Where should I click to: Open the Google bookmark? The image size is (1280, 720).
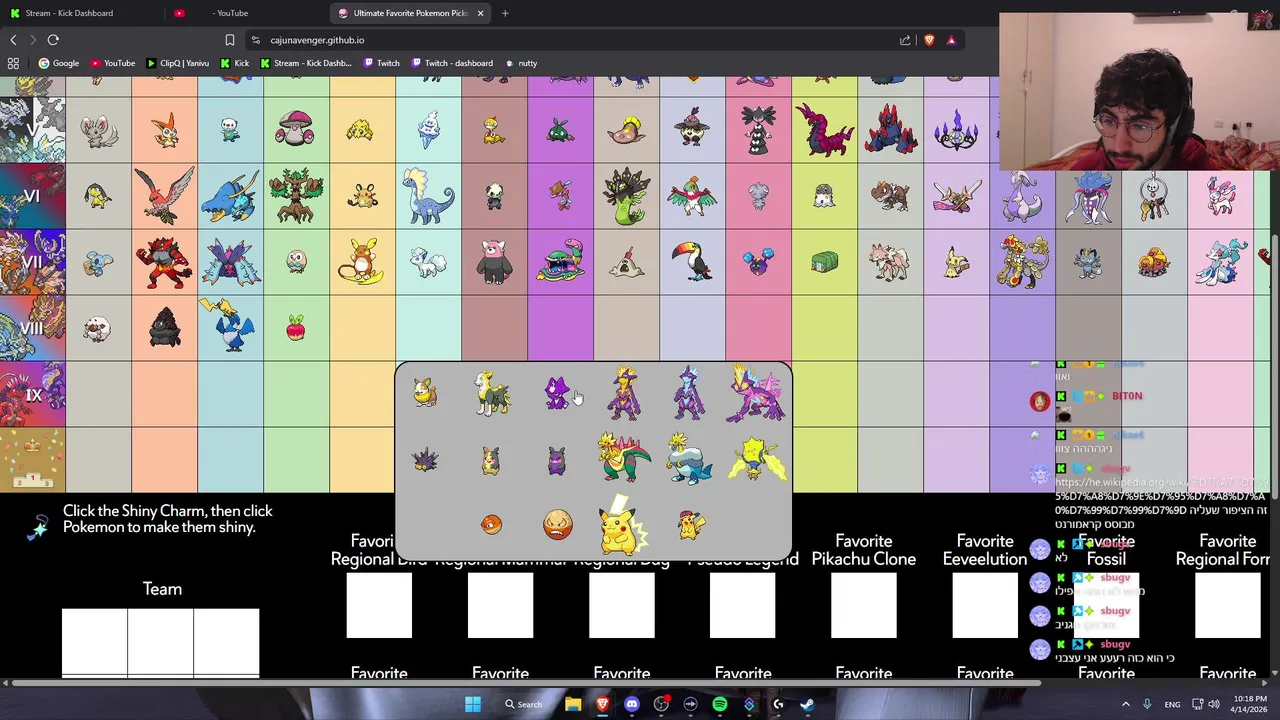tap(59, 63)
